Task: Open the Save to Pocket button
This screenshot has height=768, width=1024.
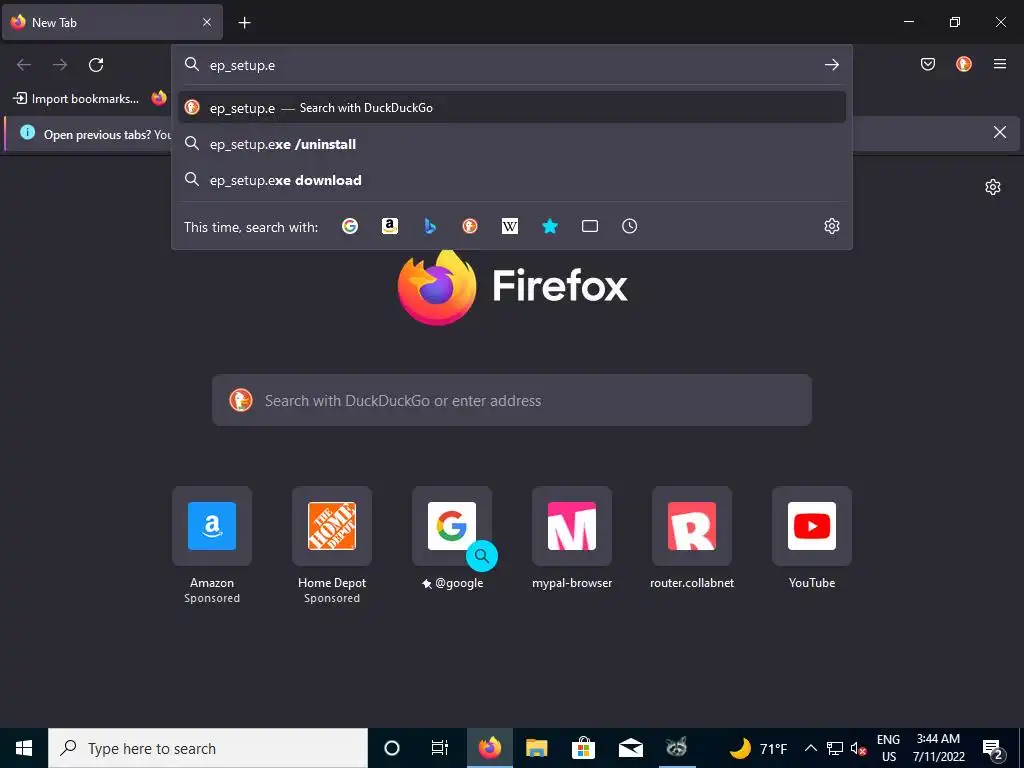Action: pyautogui.click(x=928, y=64)
